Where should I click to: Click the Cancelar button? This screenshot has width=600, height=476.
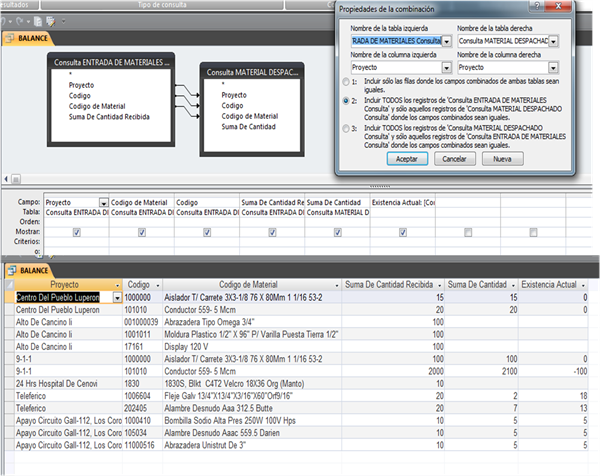[x=454, y=158]
